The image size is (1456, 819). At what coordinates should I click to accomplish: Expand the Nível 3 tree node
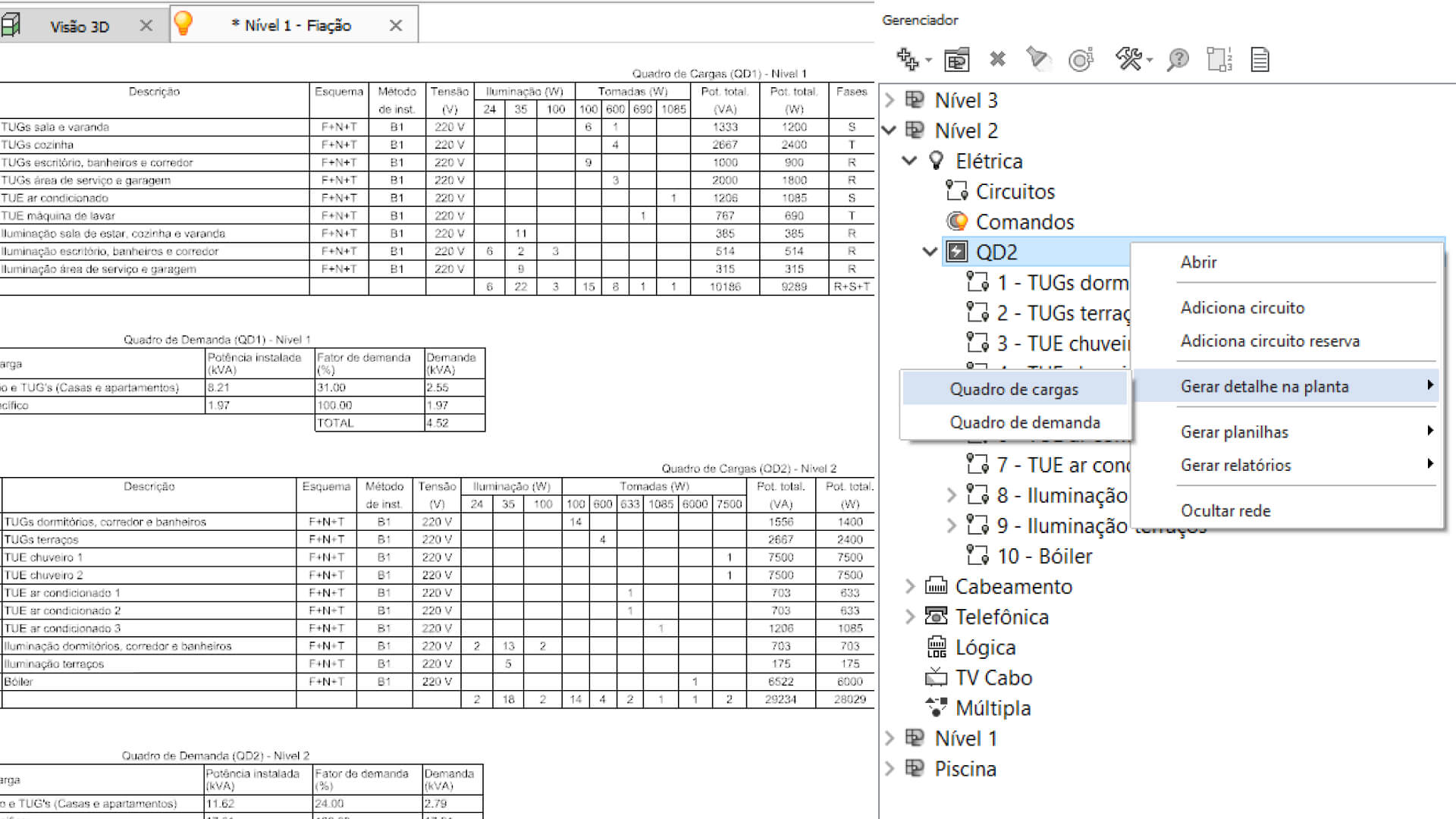[x=890, y=100]
